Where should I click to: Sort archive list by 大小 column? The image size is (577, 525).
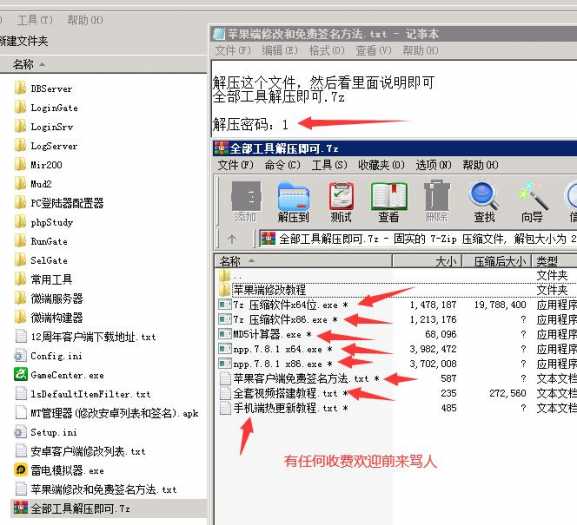[427, 262]
